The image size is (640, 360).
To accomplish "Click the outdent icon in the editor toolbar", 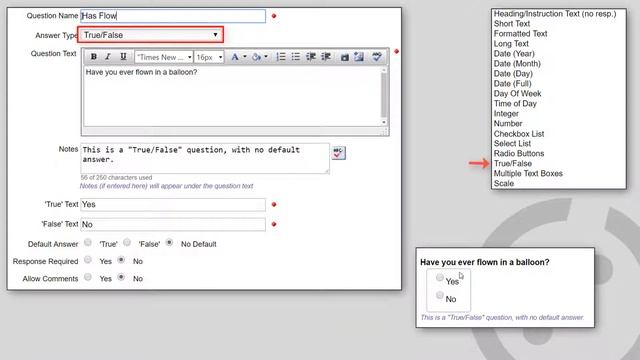I will tap(311, 57).
